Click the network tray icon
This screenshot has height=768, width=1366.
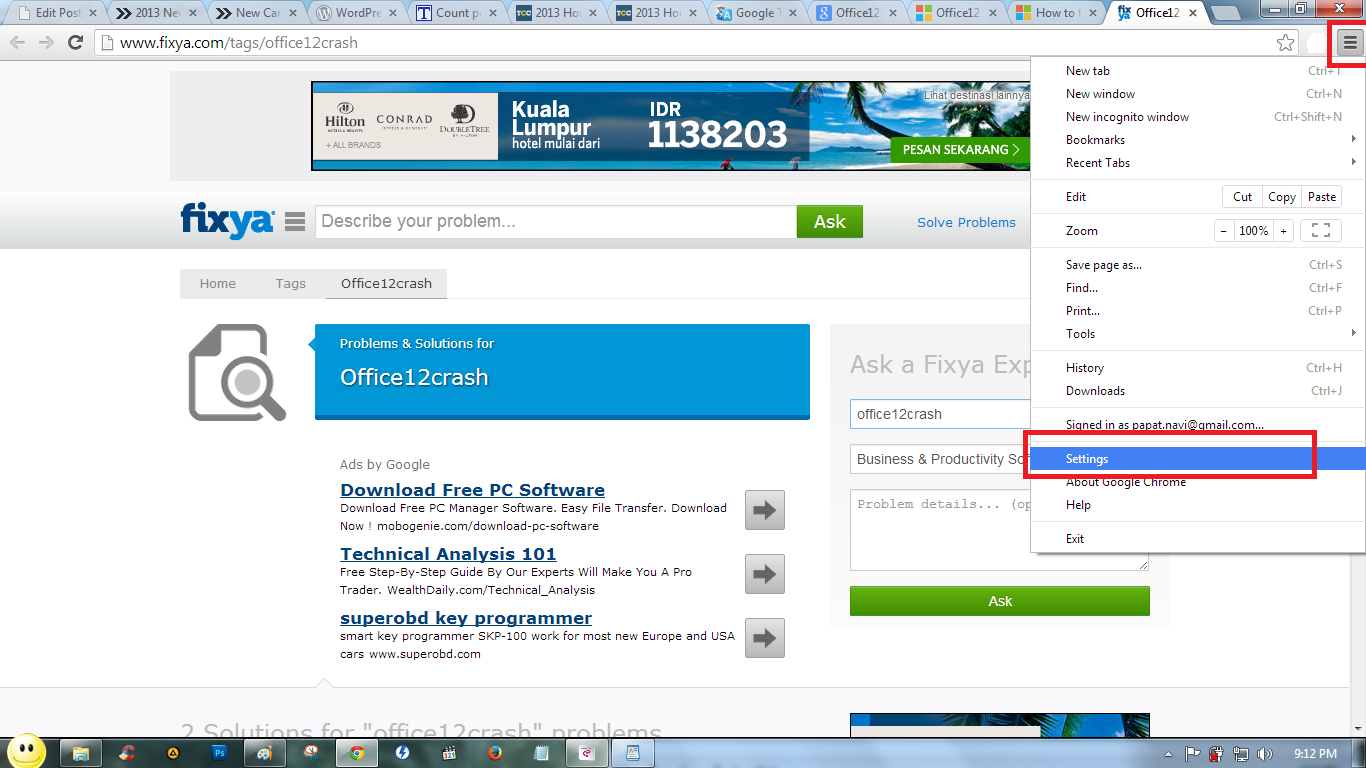tap(1241, 754)
